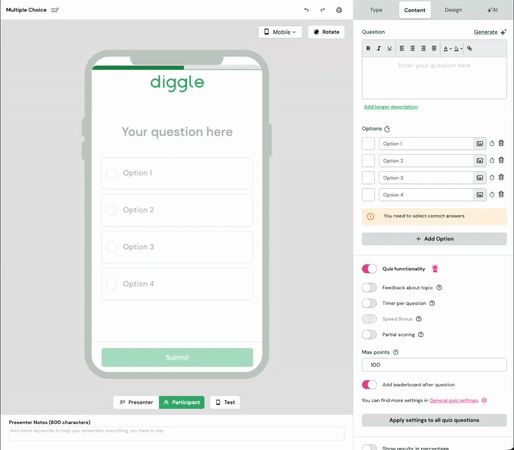
Task: Click the undo arrow in top bar
Action: pos(306,10)
